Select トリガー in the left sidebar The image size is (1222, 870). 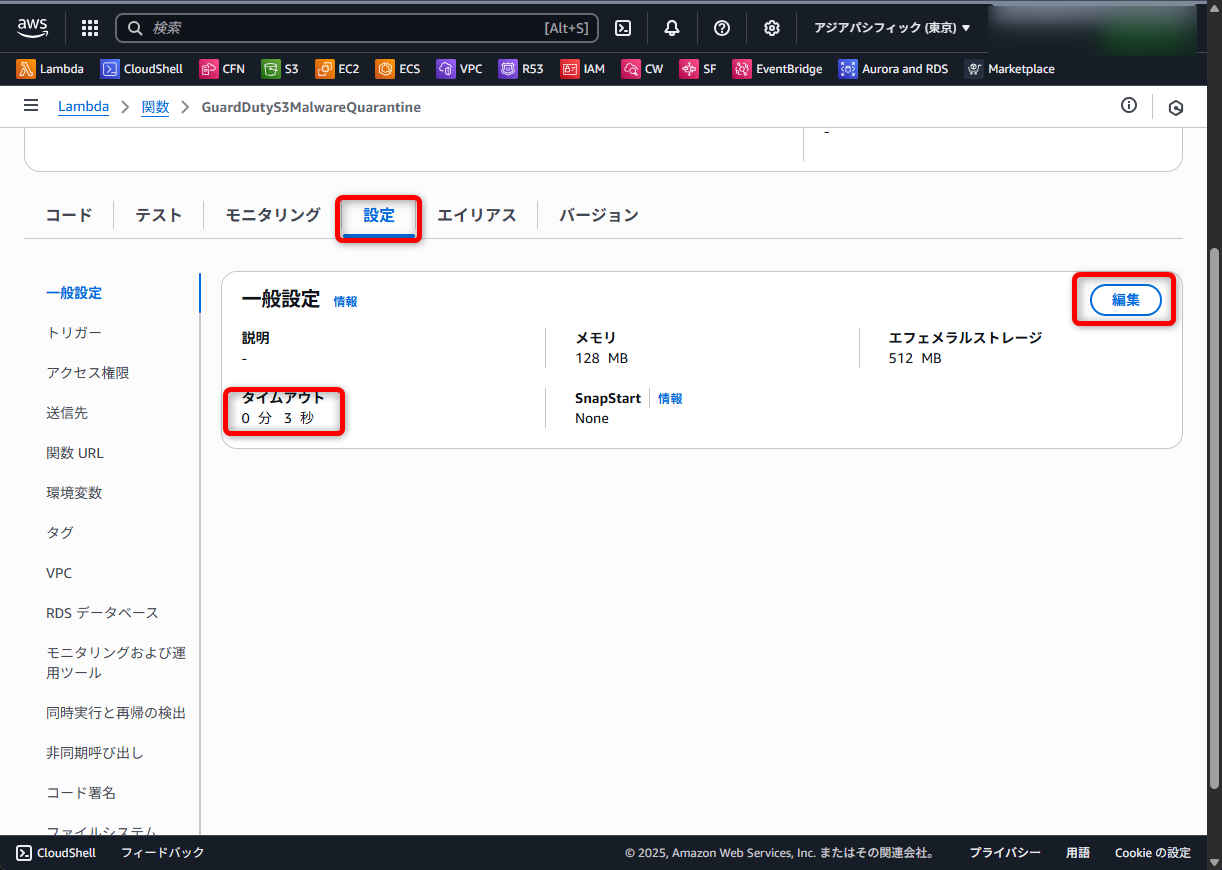[74, 333]
